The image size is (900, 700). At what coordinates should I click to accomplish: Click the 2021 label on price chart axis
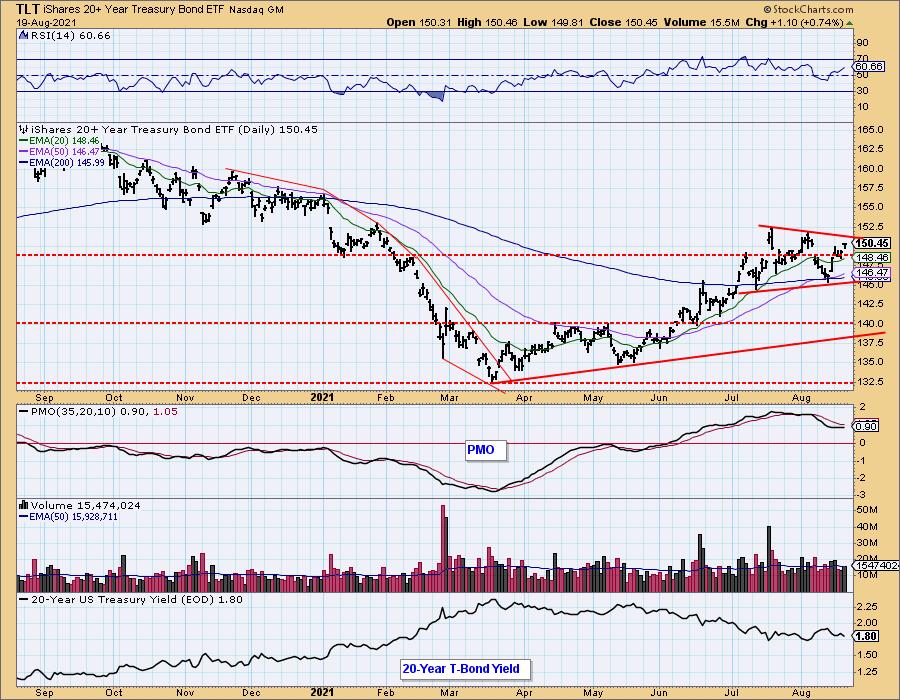322,397
